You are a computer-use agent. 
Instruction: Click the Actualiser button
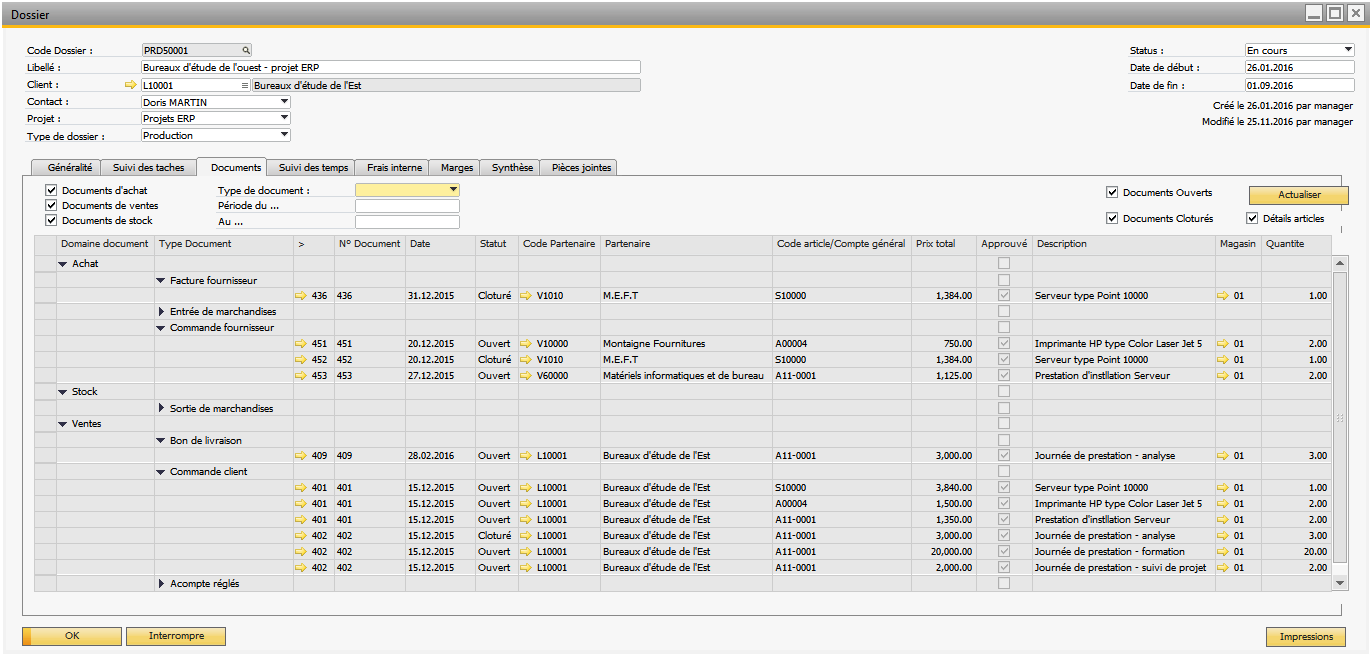(x=1298, y=195)
